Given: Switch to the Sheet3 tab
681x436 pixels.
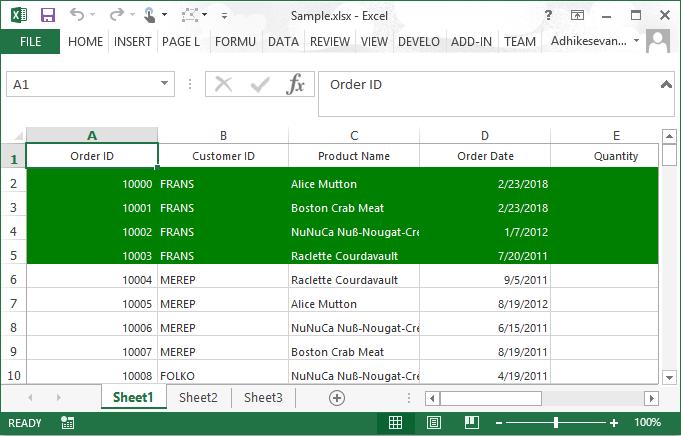Looking at the screenshot, I should 263,397.
